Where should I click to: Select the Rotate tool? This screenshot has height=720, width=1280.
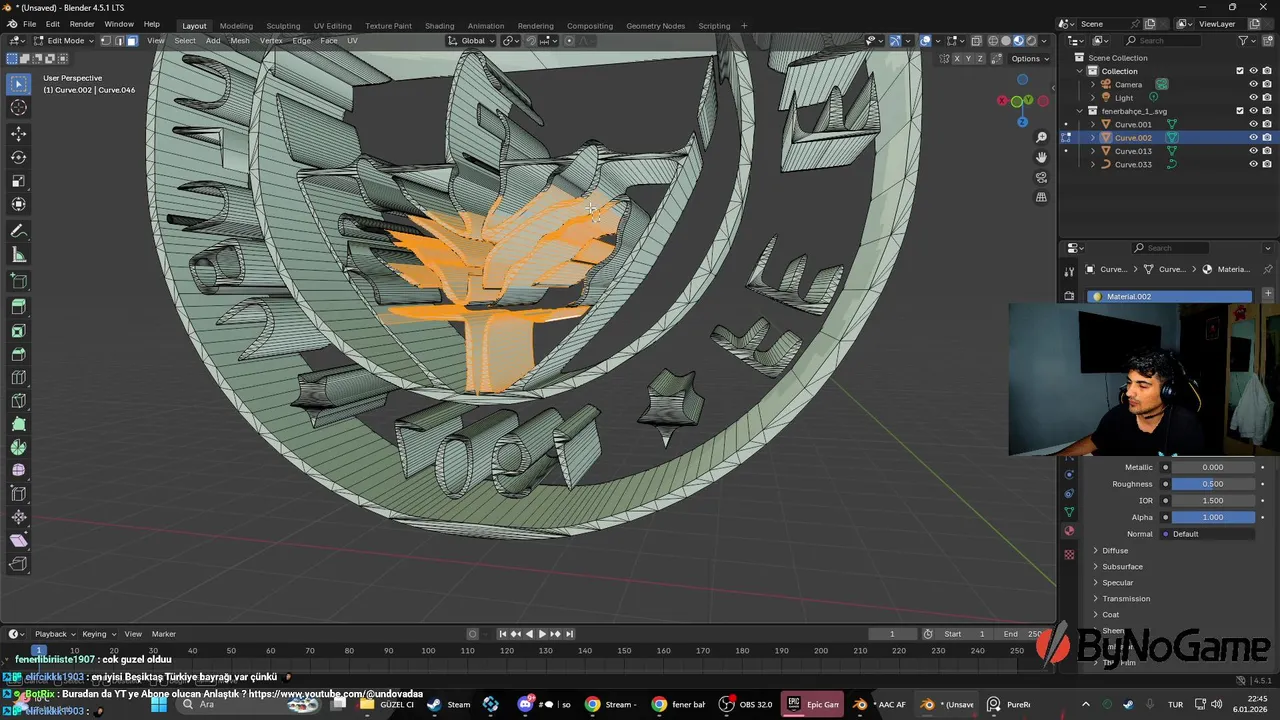[x=18, y=157]
